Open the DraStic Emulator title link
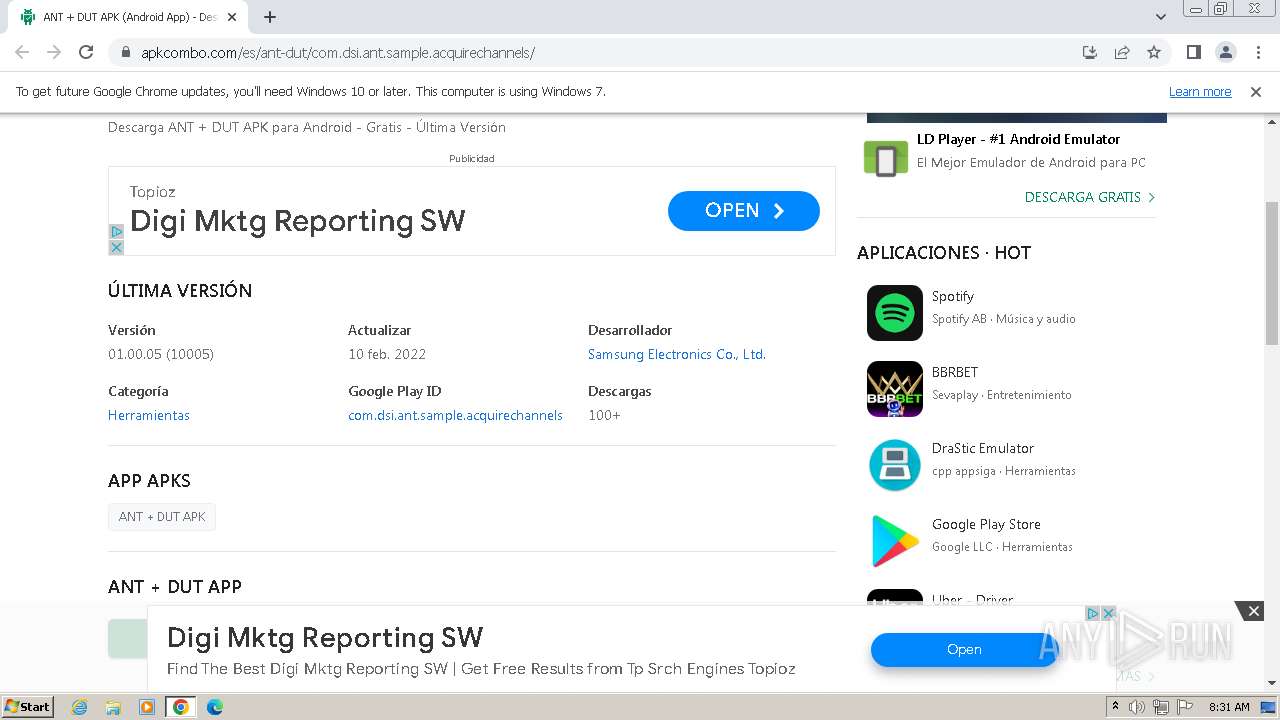Screen dimensions: 1280x720 (x=983, y=448)
